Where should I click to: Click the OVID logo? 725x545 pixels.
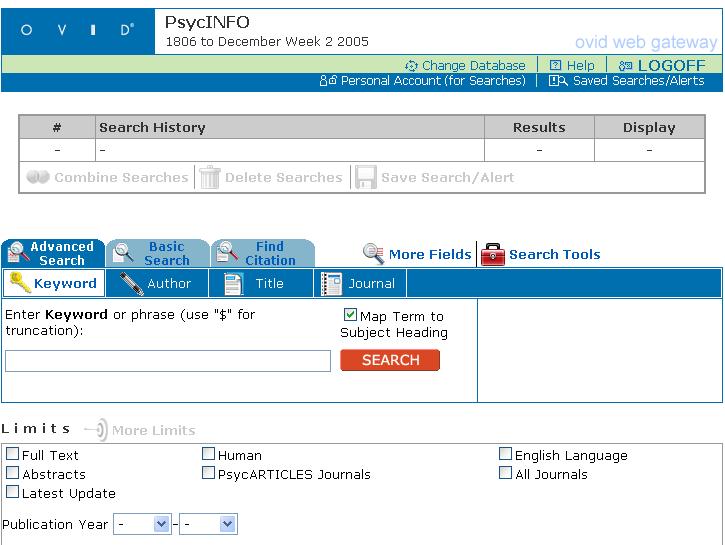[x=77, y=31]
